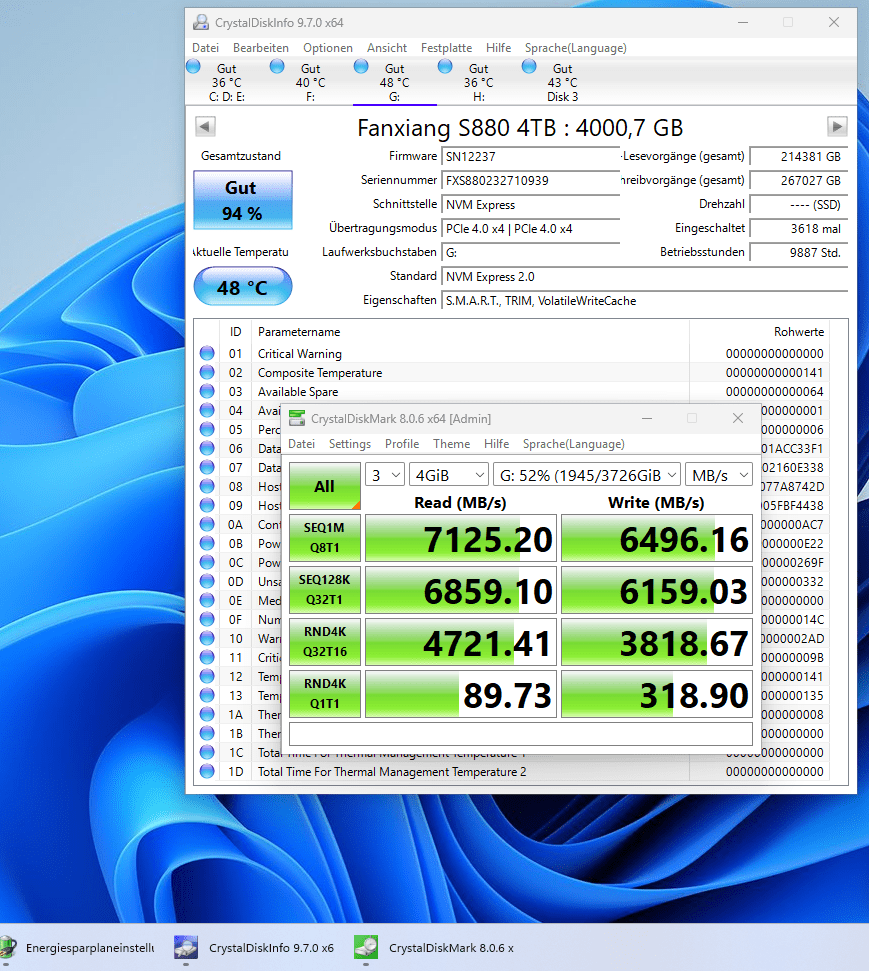The image size is (869, 971).
Task: Open Hilfe menu in CrystalDiskMark
Action: (496, 443)
